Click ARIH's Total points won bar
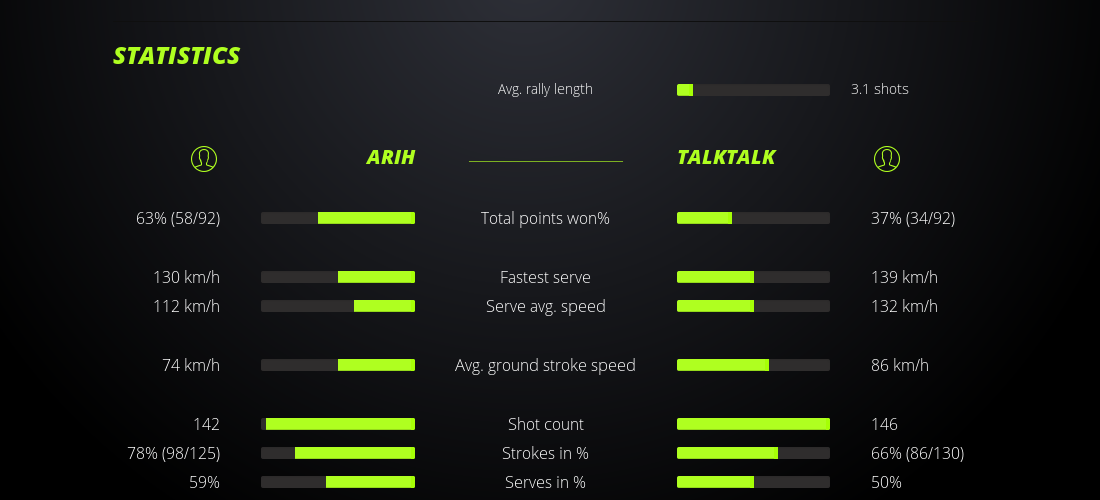 338,218
